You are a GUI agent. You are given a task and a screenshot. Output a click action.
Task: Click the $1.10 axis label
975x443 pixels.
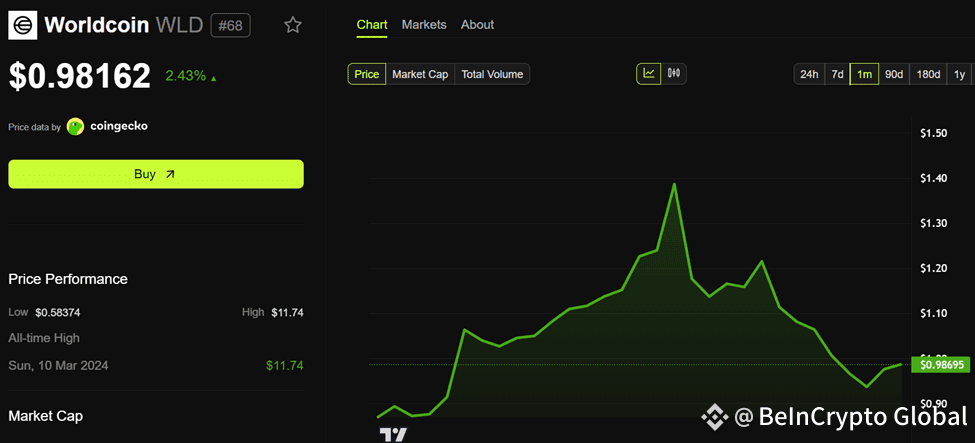[933, 313]
